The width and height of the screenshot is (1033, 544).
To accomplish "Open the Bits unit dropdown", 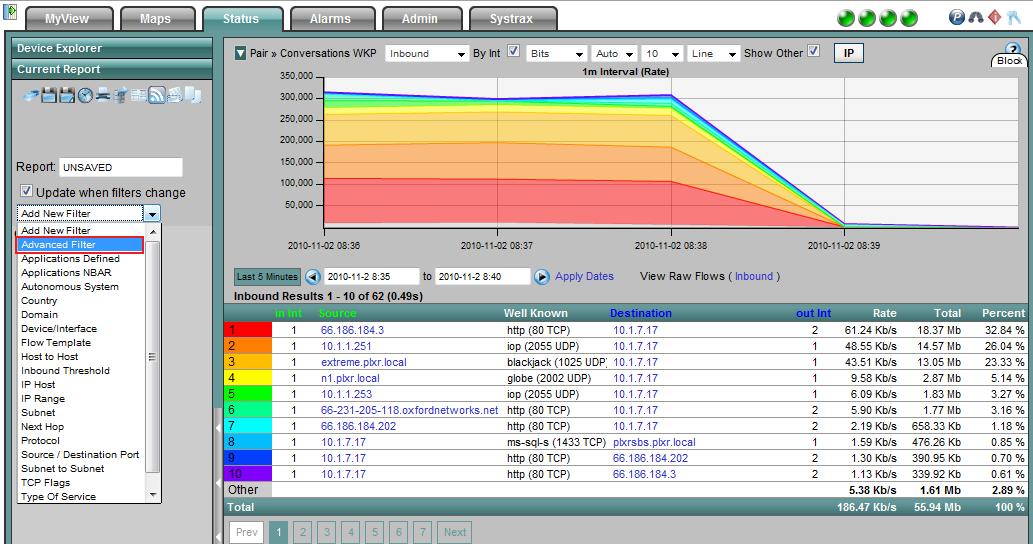I will coord(557,54).
